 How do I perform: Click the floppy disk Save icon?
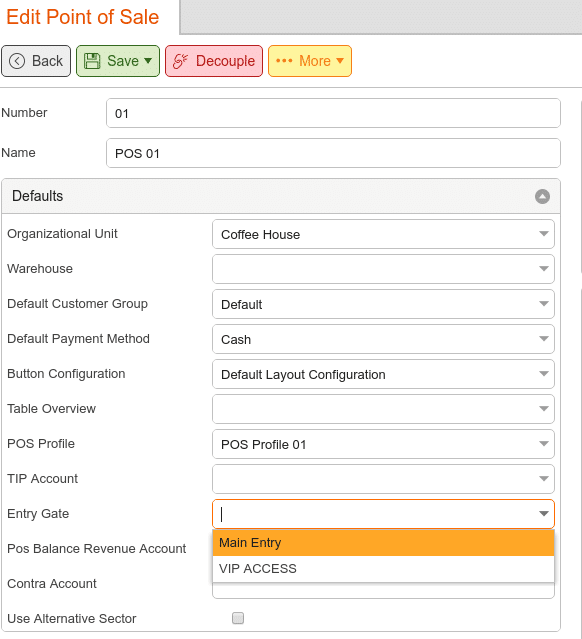[x=92, y=61]
